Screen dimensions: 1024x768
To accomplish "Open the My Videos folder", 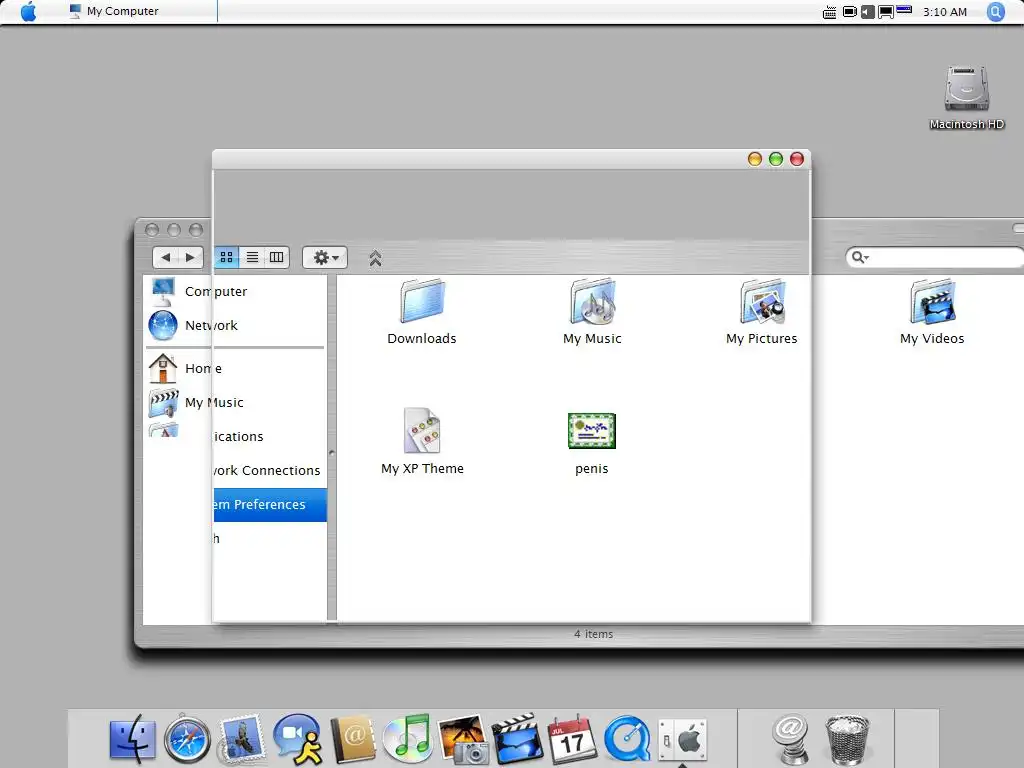I will 932,312.
